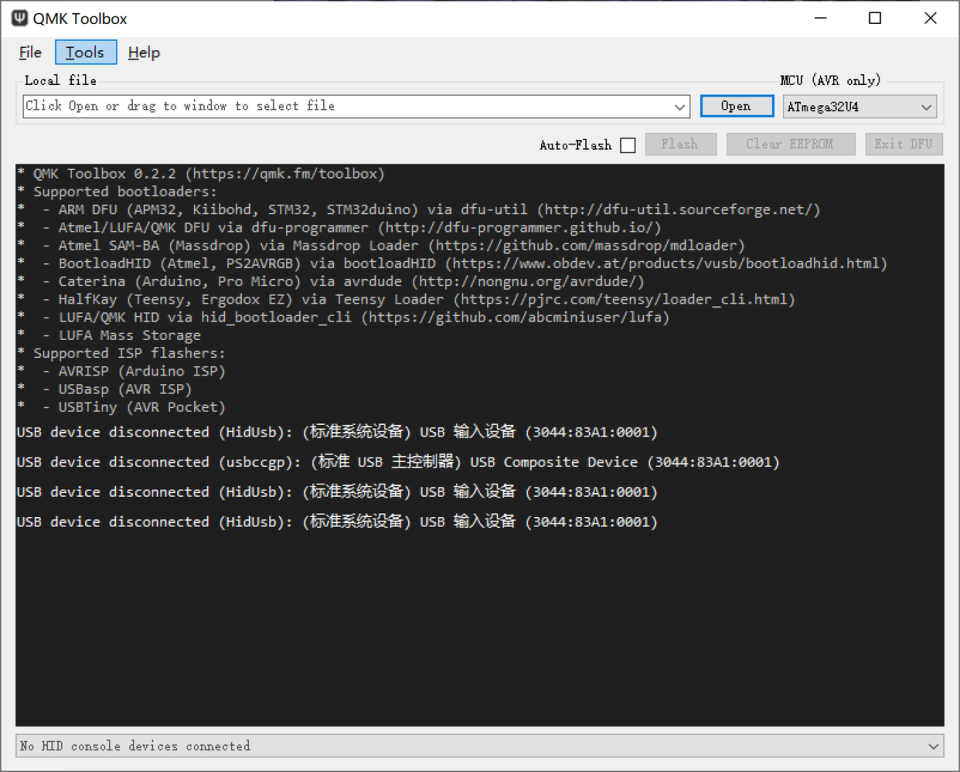Click the 'Caterina (Arduino, Pro Micro)' log line

[331, 282]
